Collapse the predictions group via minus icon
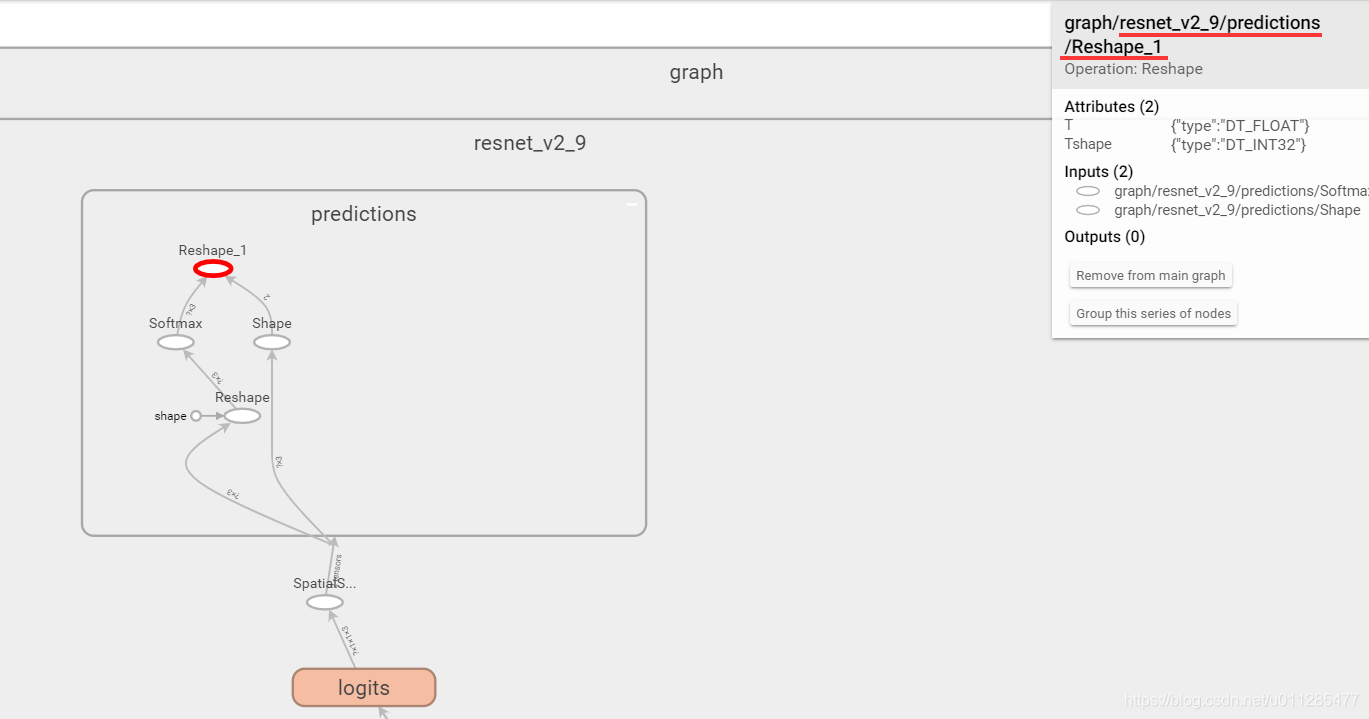 point(632,202)
